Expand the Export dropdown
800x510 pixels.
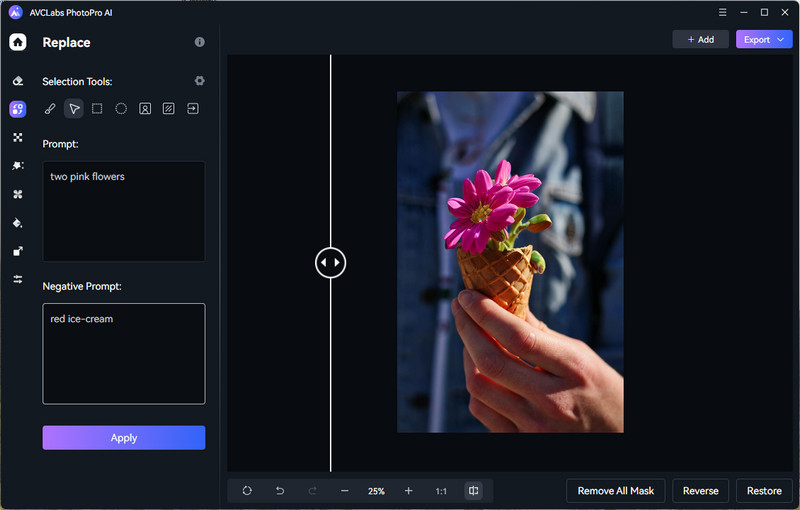coord(764,39)
